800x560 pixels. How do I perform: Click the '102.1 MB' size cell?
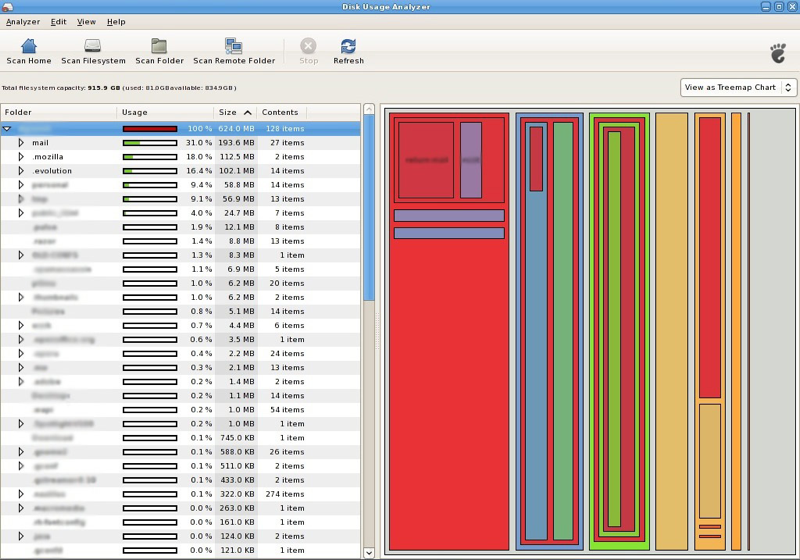point(237,171)
